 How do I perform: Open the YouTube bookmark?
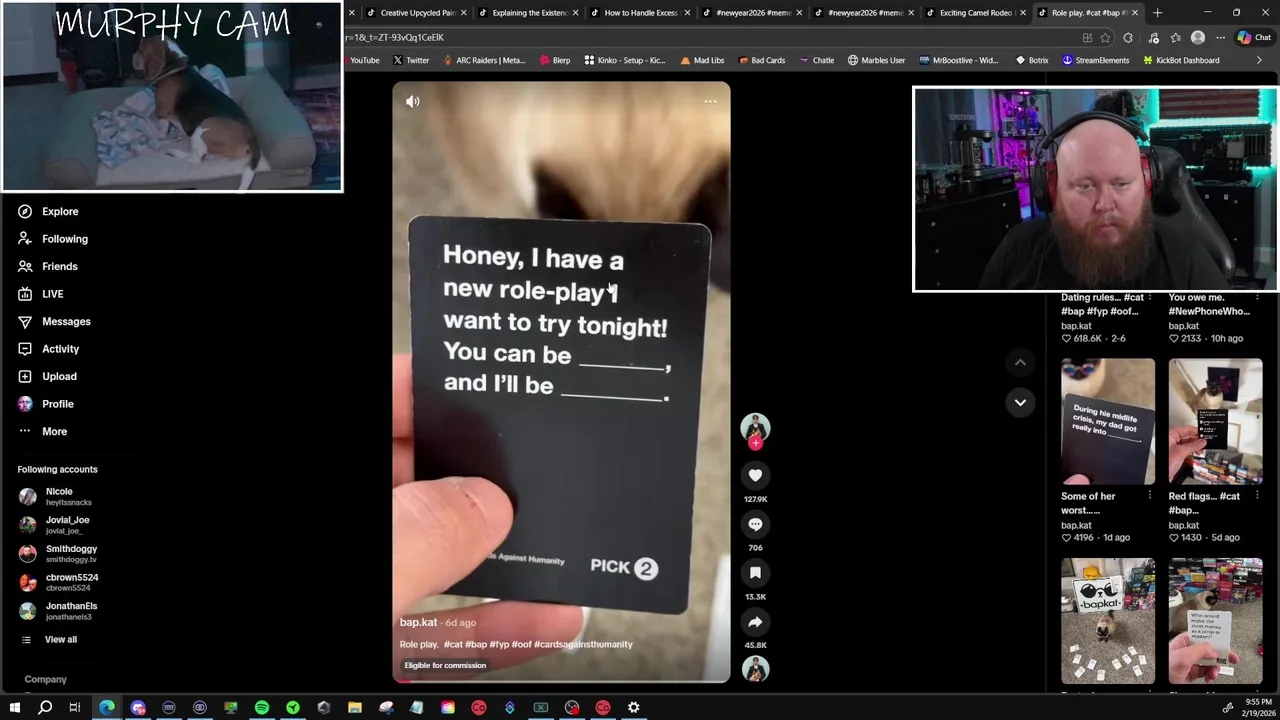(x=364, y=60)
